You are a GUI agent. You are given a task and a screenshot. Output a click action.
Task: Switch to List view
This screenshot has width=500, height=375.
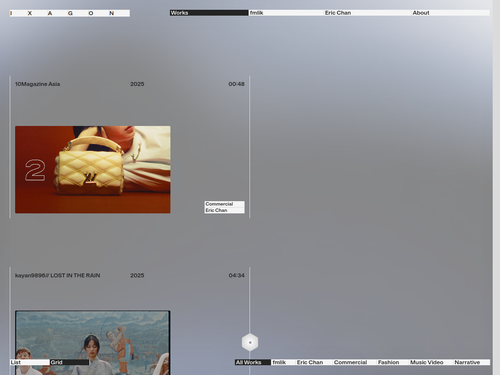click(x=30, y=362)
